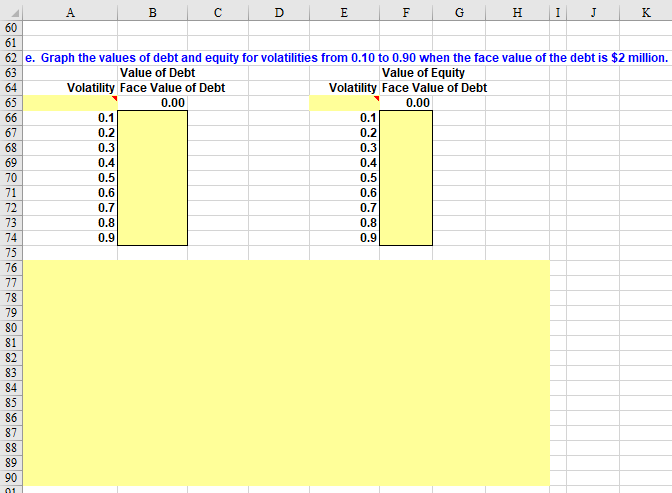Click volatility 0.2 in cell A67
The width and height of the screenshot is (672, 493).
pos(70,133)
